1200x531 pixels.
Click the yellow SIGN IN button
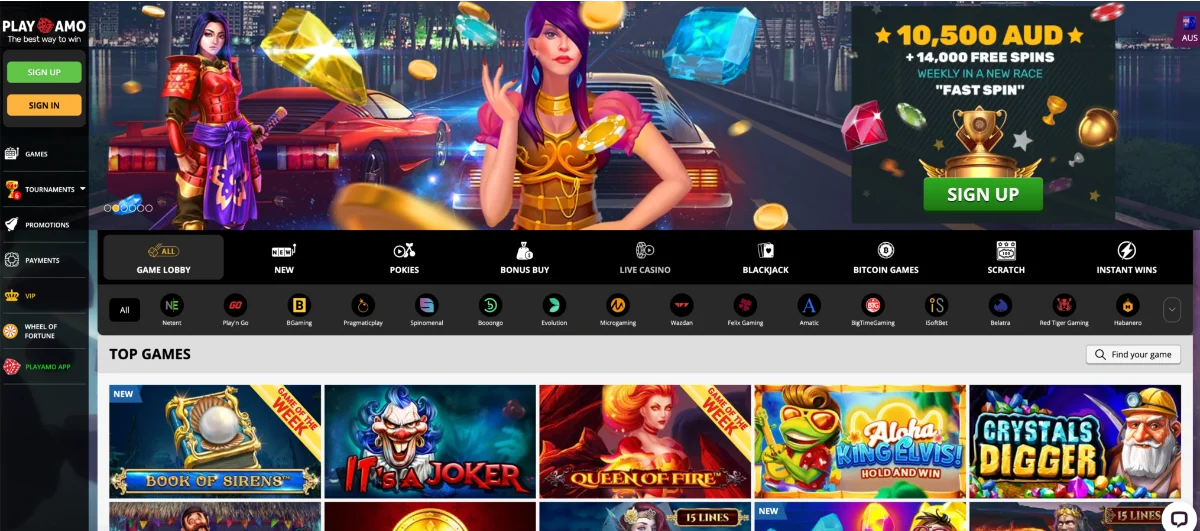click(x=44, y=105)
